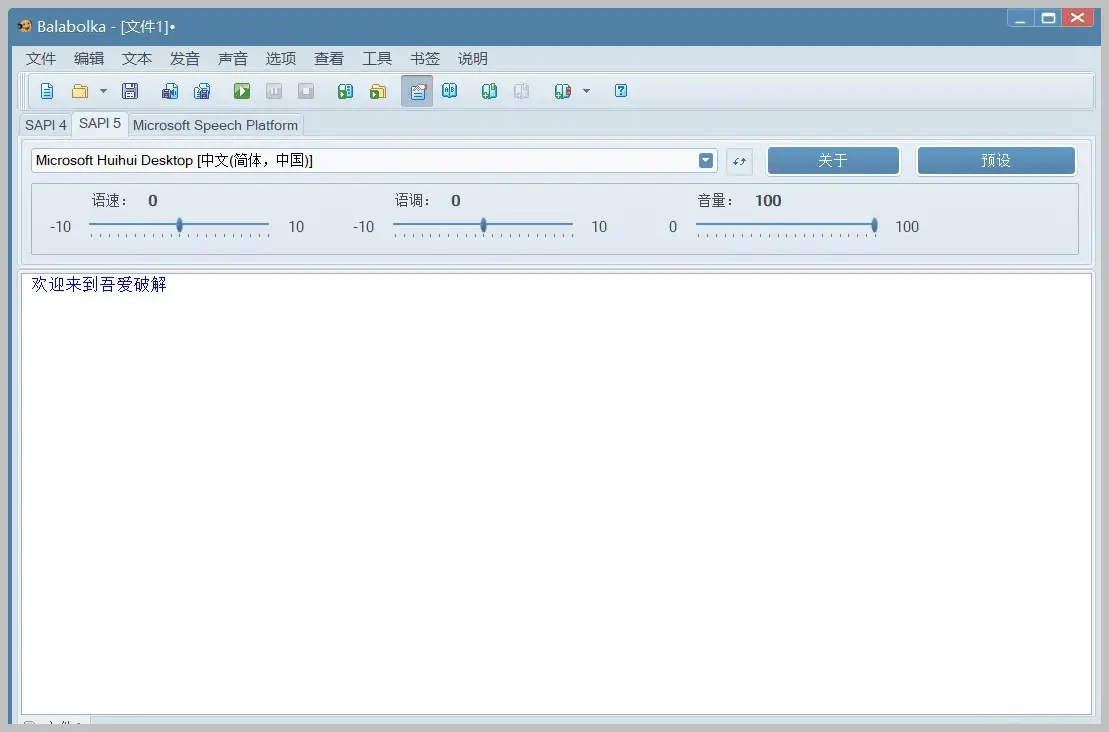Image resolution: width=1109 pixels, height=732 pixels.
Task: Click the 预设 button
Action: [996, 161]
